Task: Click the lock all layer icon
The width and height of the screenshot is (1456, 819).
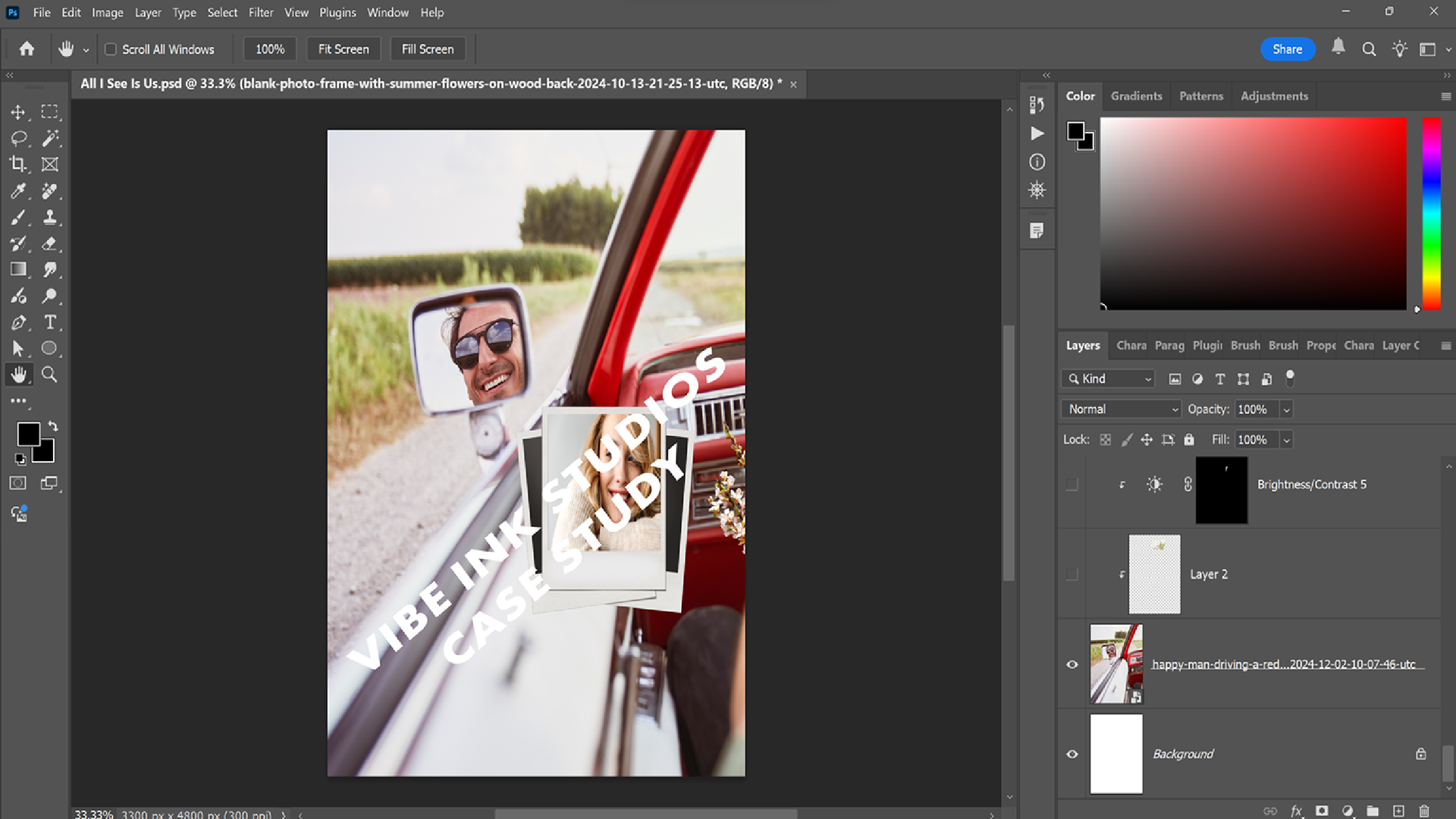Action: [x=1189, y=440]
